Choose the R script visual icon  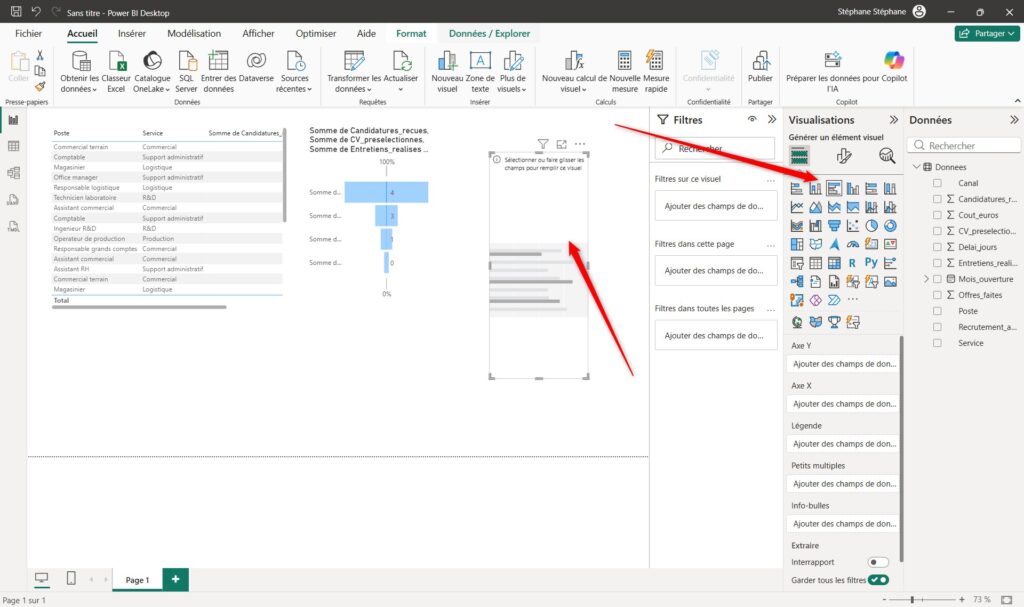(x=853, y=263)
